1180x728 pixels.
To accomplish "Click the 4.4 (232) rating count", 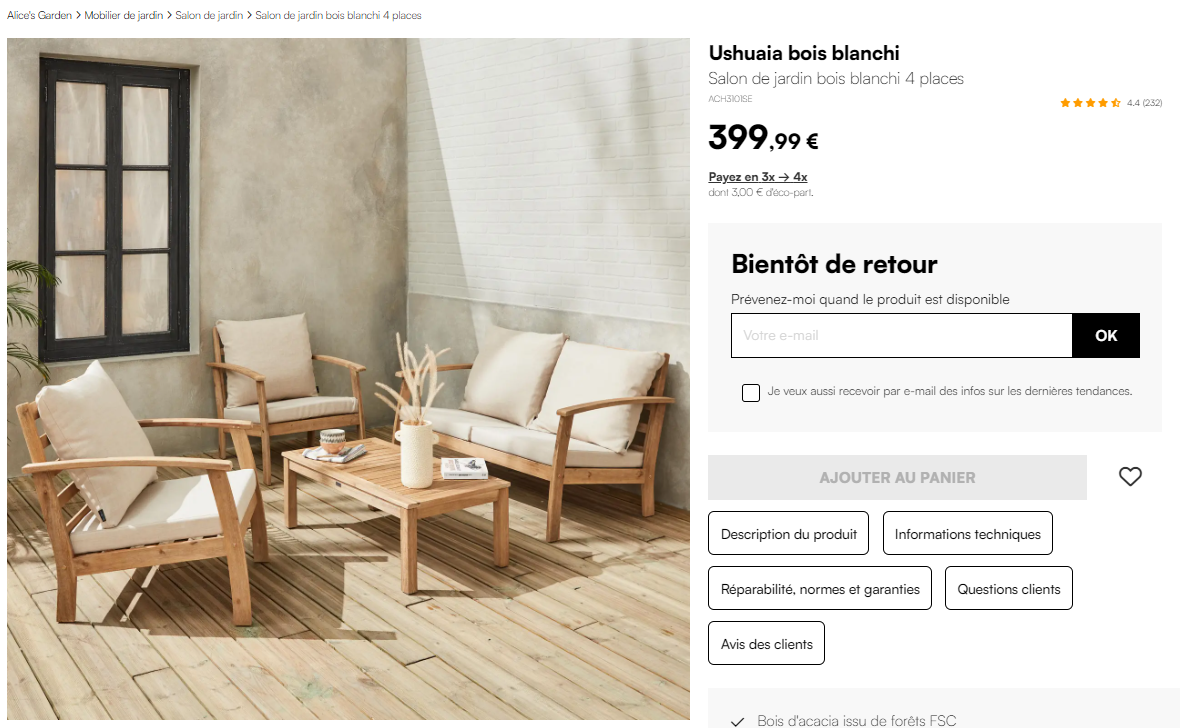I will (x=1145, y=103).
